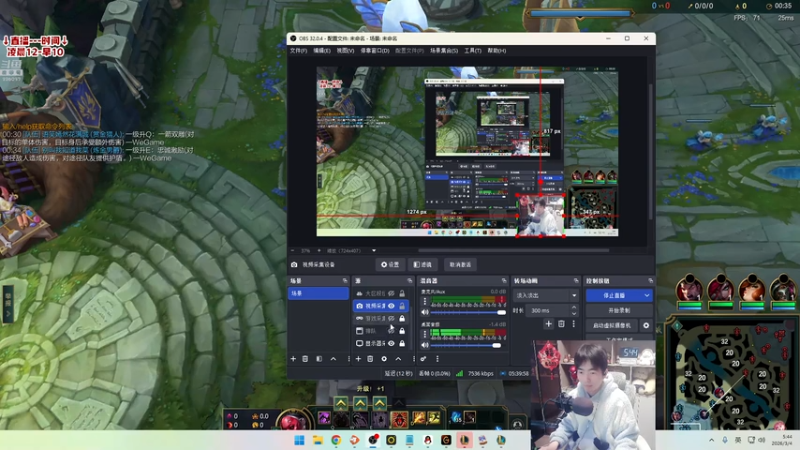Image resolution: width=800 pixels, height=450 pixels.
Task: Add a new source with the sources panel plus icon
Action: click(358, 359)
